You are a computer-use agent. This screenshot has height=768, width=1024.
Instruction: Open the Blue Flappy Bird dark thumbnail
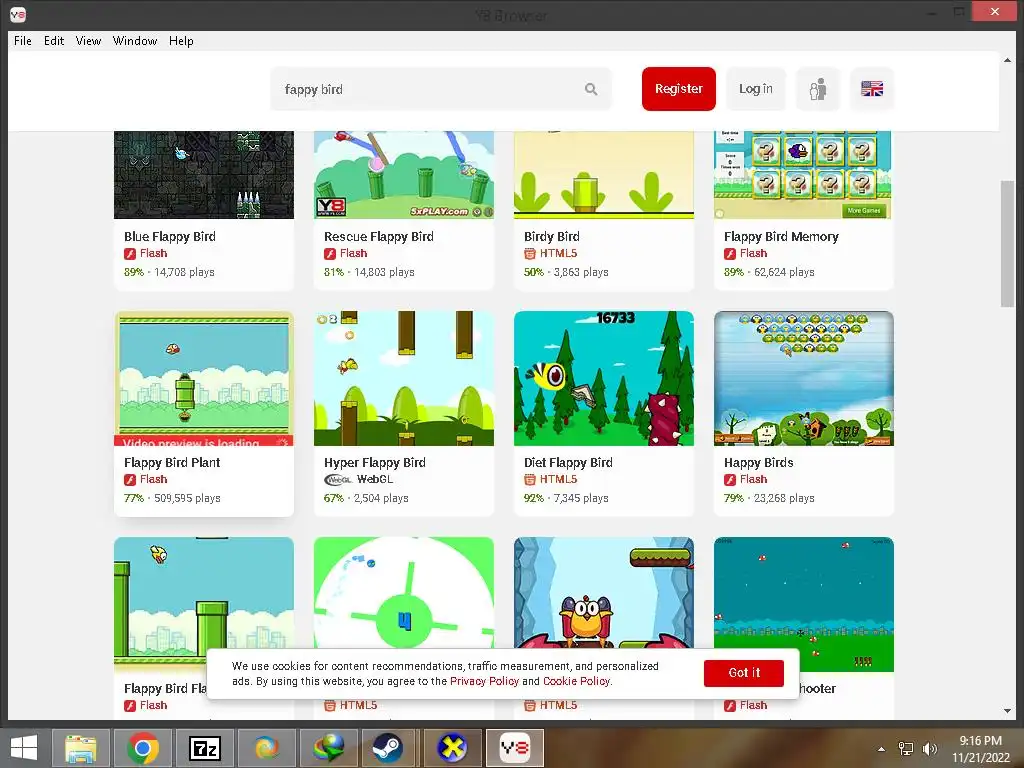pos(204,175)
